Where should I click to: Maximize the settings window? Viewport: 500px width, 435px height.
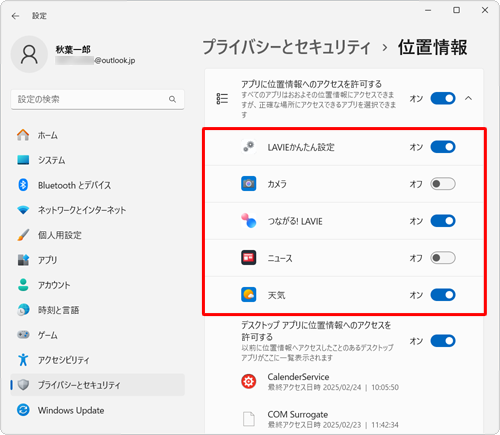click(x=456, y=10)
